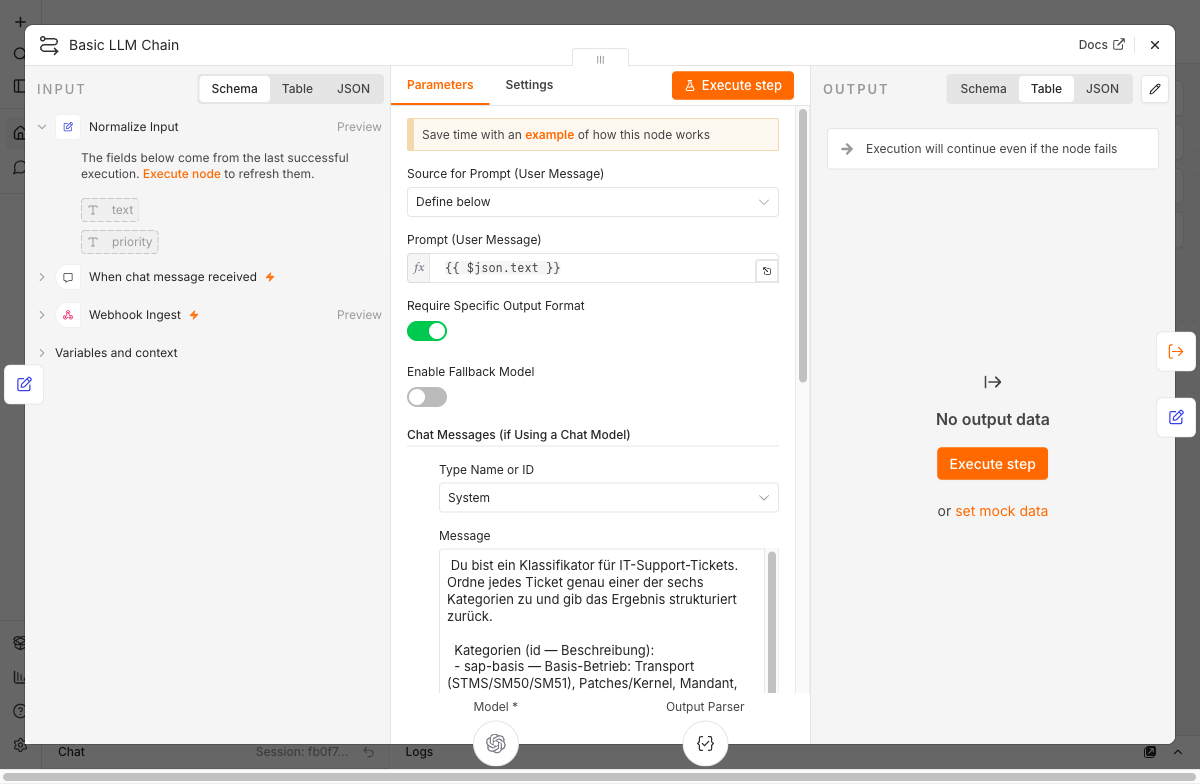1200x784 pixels.
Task: Click the background sidebar settings gear
Action: 19,745
